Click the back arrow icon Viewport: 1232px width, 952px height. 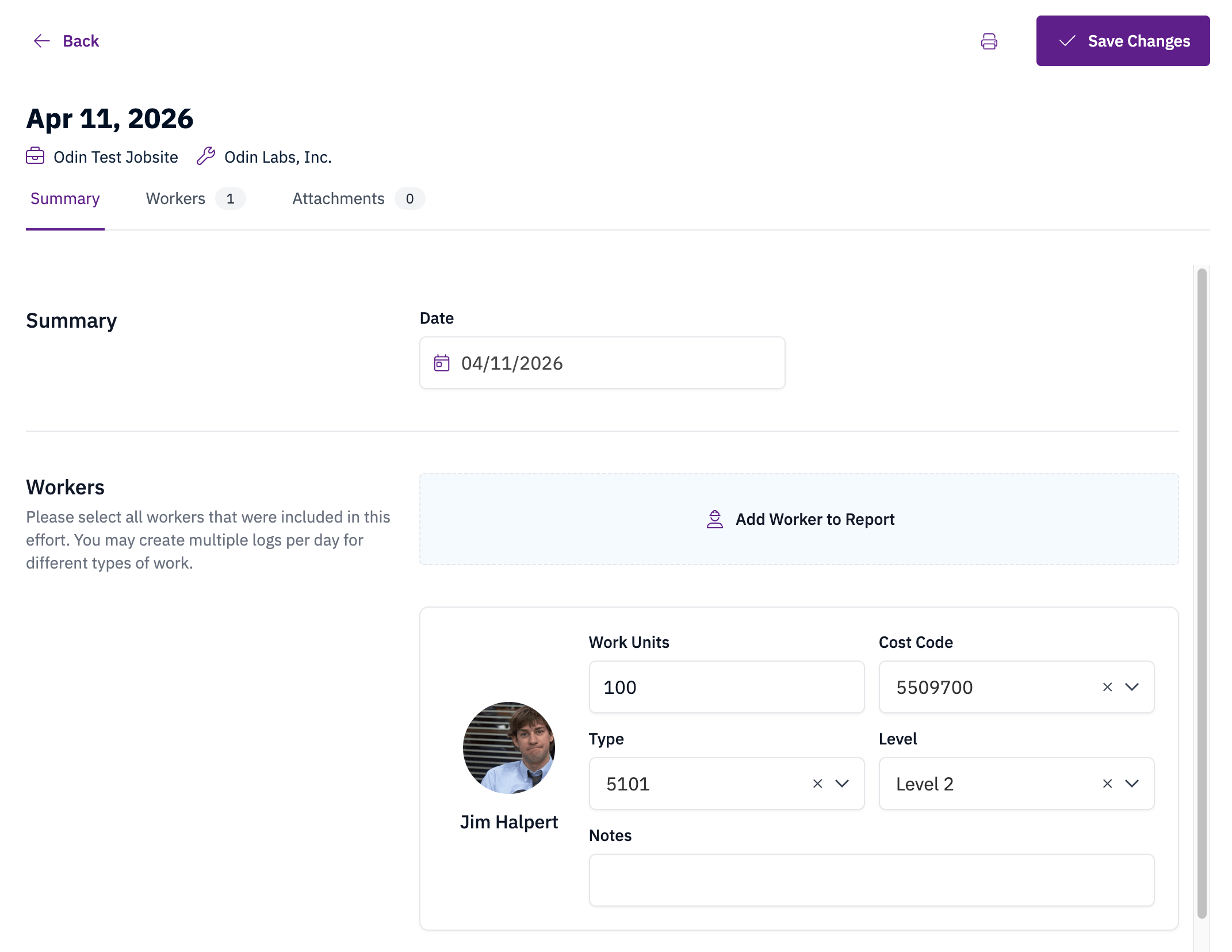[x=42, y=41]
